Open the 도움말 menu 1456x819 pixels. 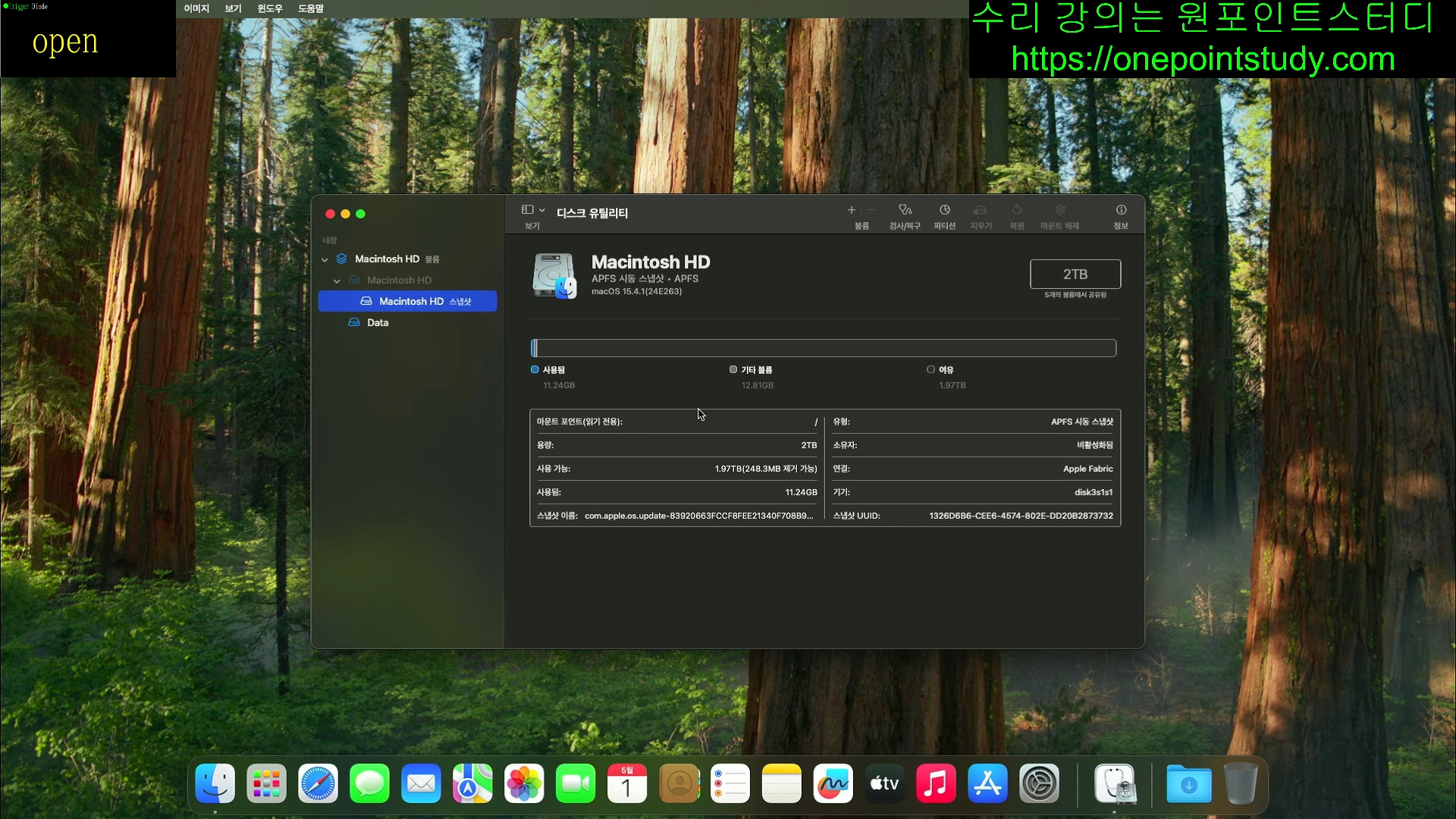311,8
